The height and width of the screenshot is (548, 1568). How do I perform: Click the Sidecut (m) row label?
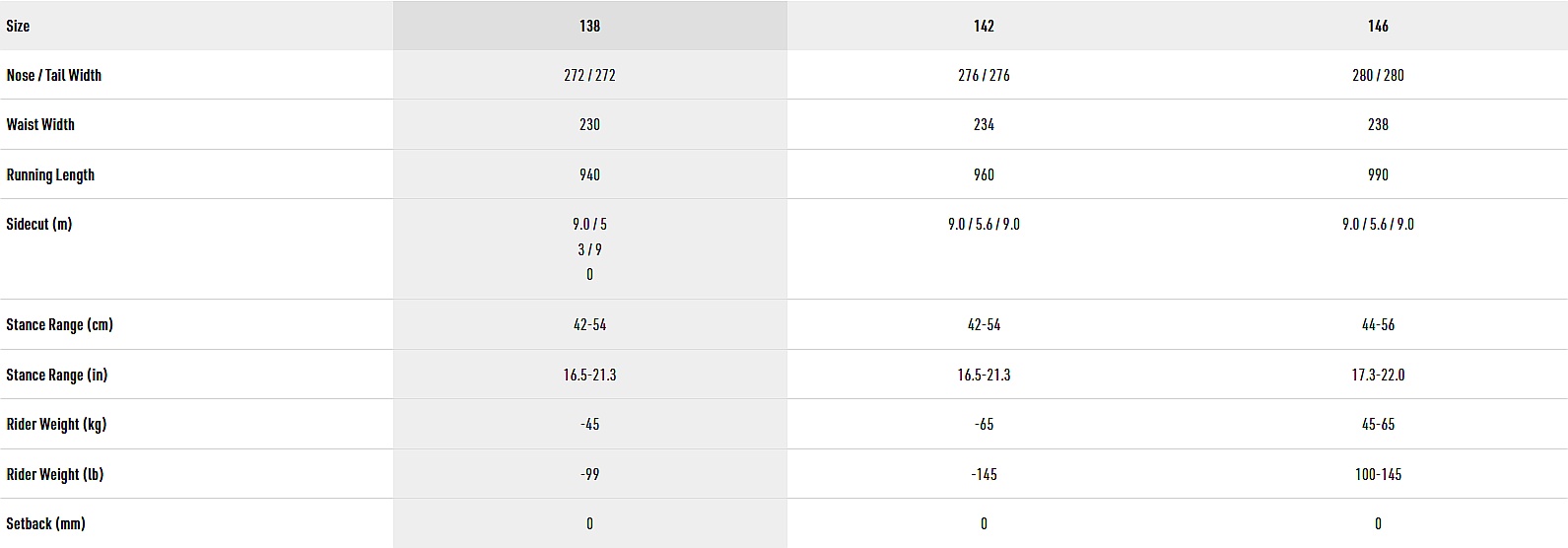pos(39,224)
